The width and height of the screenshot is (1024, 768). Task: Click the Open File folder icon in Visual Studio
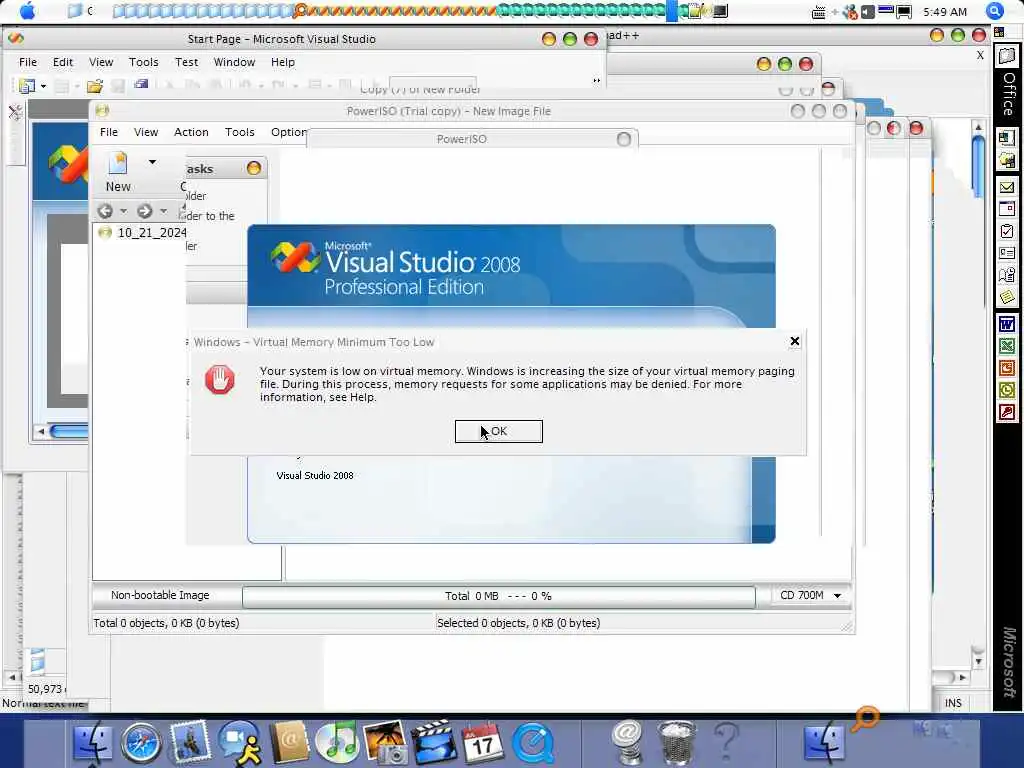(95, 86)
